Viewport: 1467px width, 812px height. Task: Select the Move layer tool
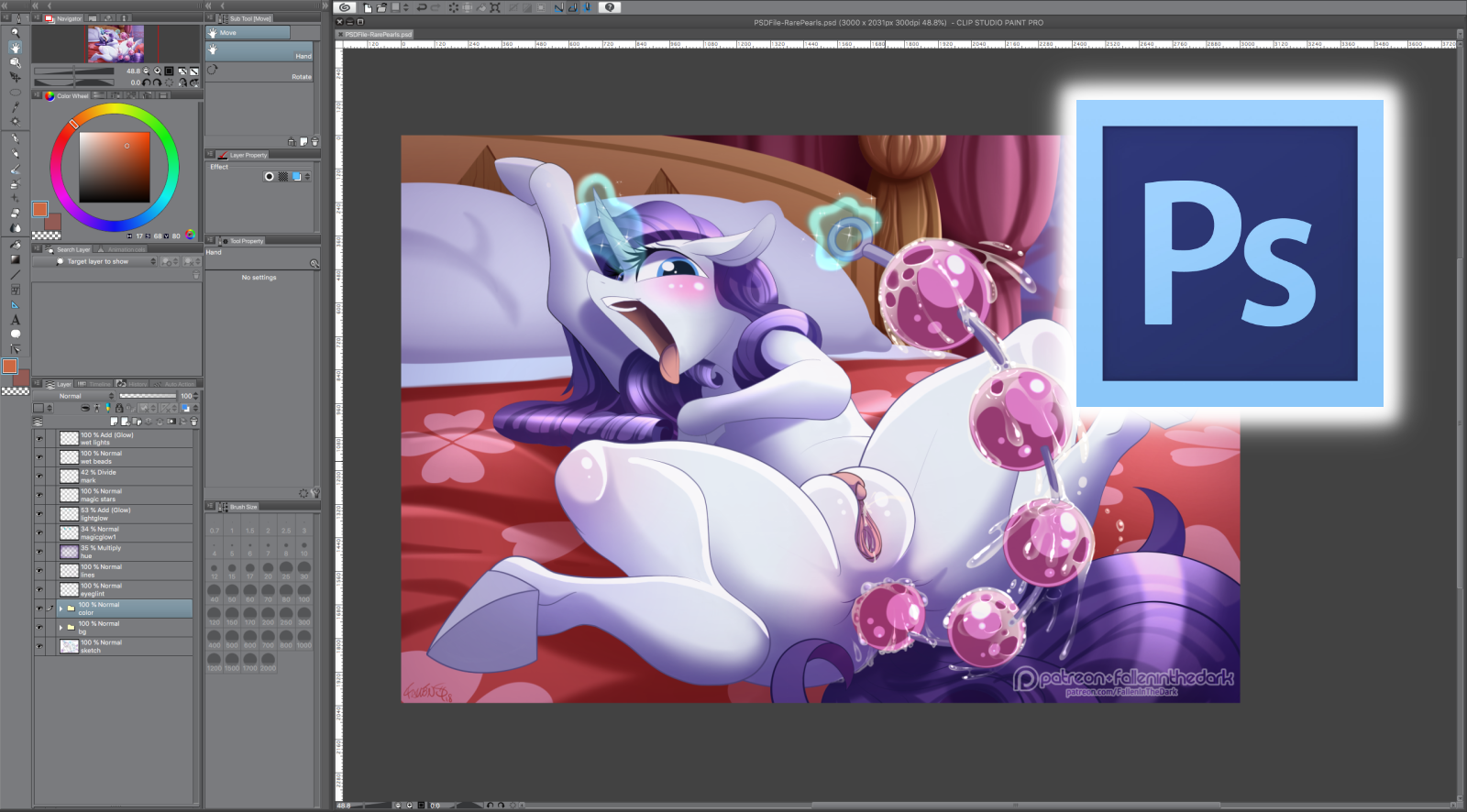point(15,78)
